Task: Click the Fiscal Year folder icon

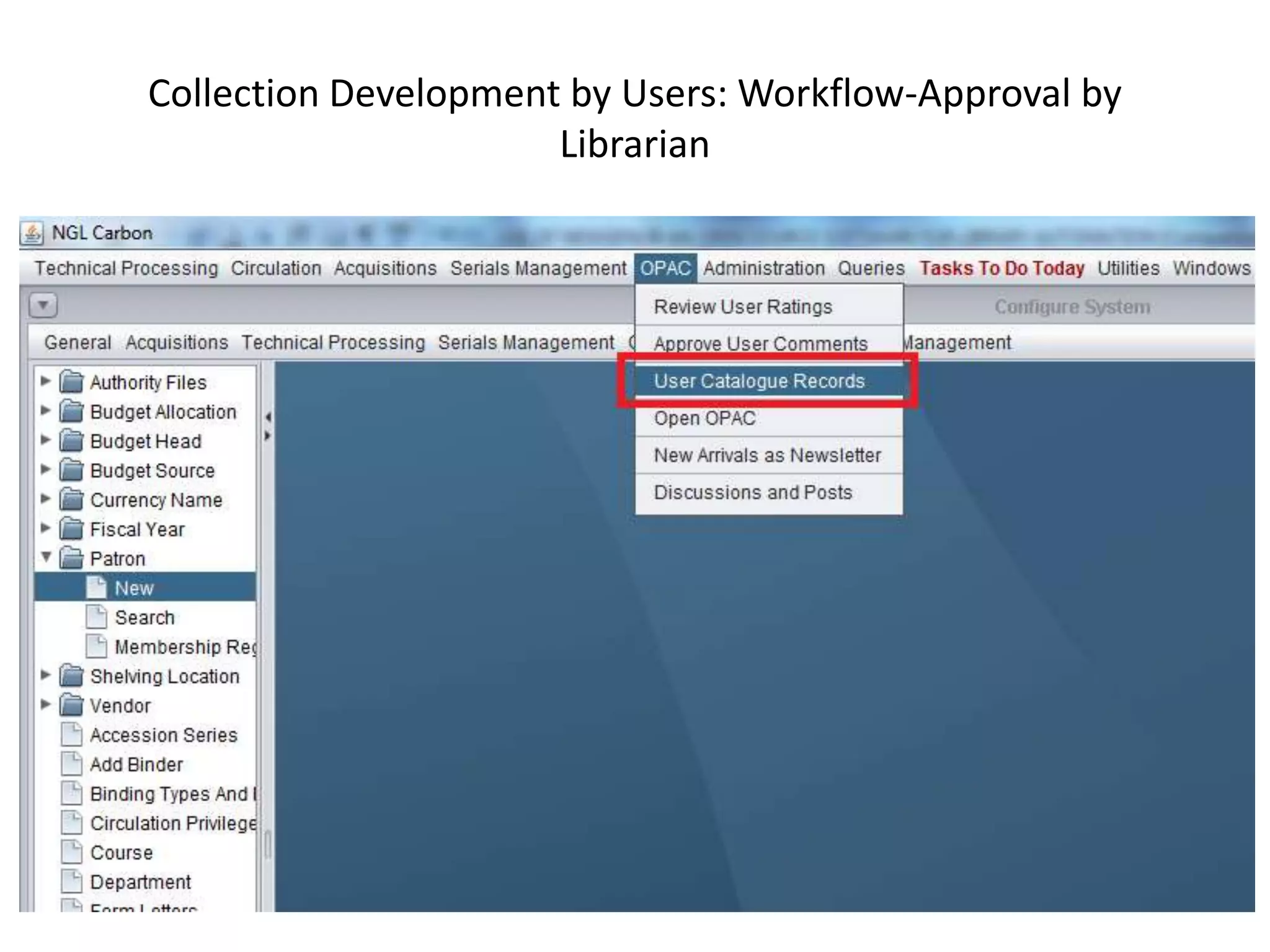Action: click(x=71, y=529)
